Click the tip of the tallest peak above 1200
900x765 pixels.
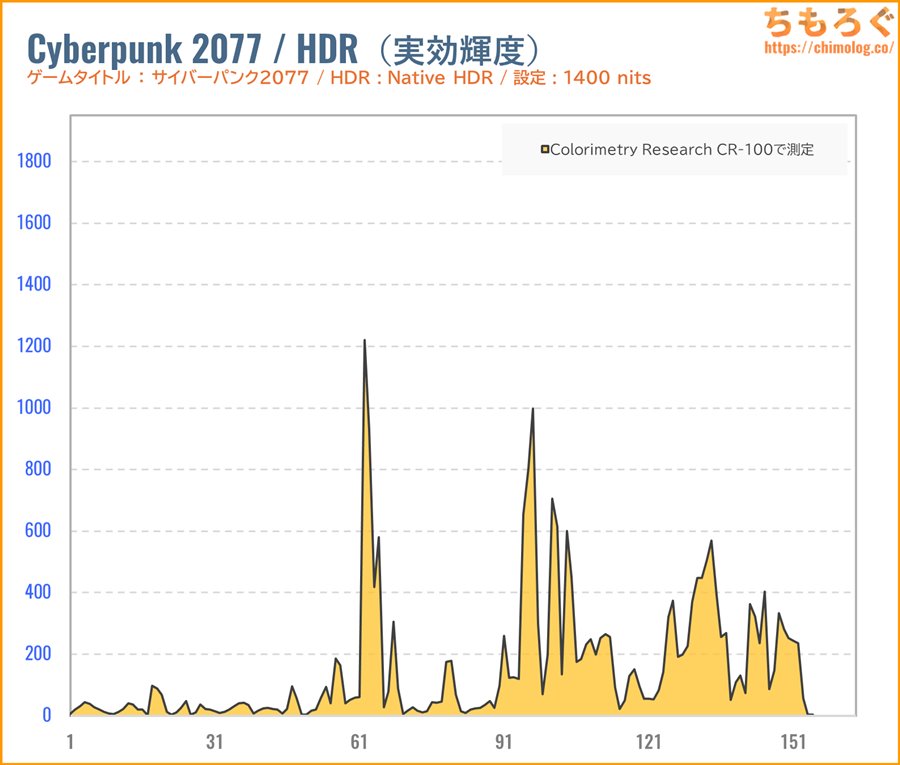click(x=364, y=340)
